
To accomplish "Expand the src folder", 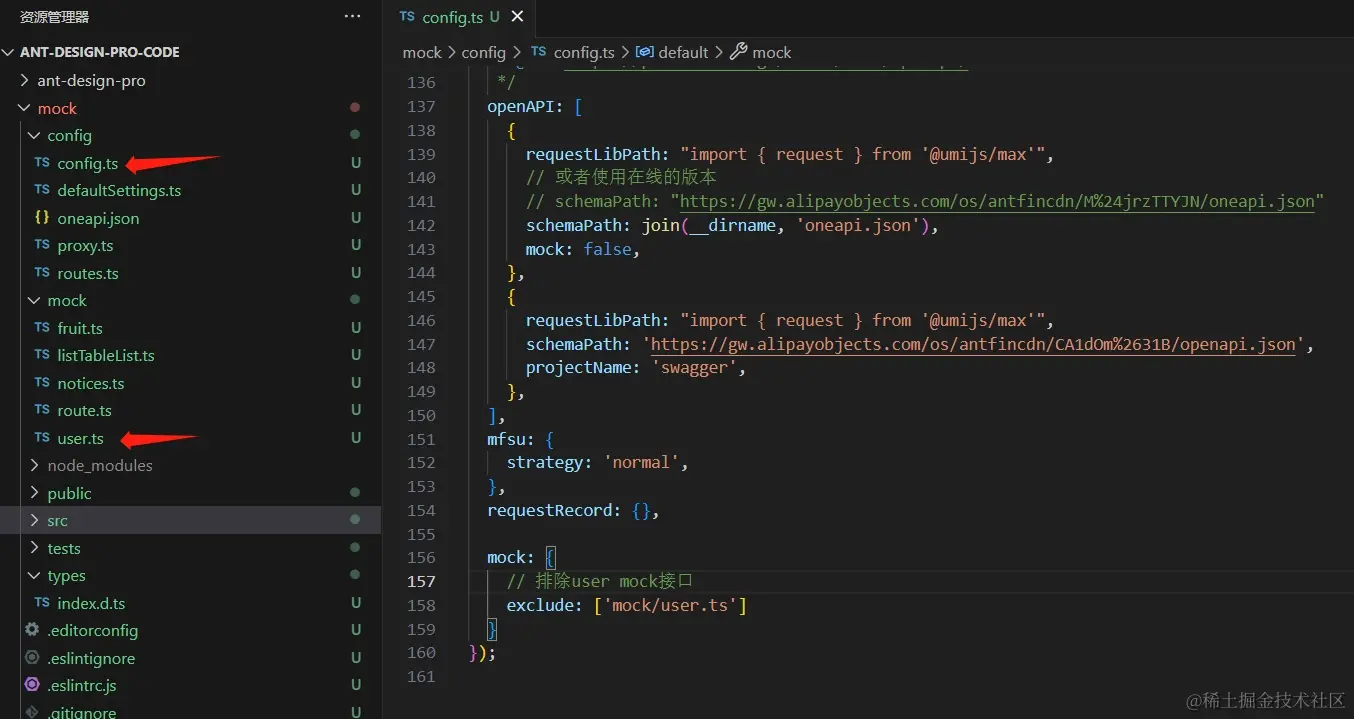I will 35,520.
